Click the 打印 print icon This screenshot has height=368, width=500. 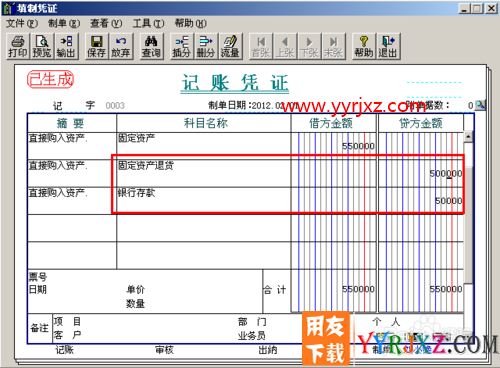point(18,46)
